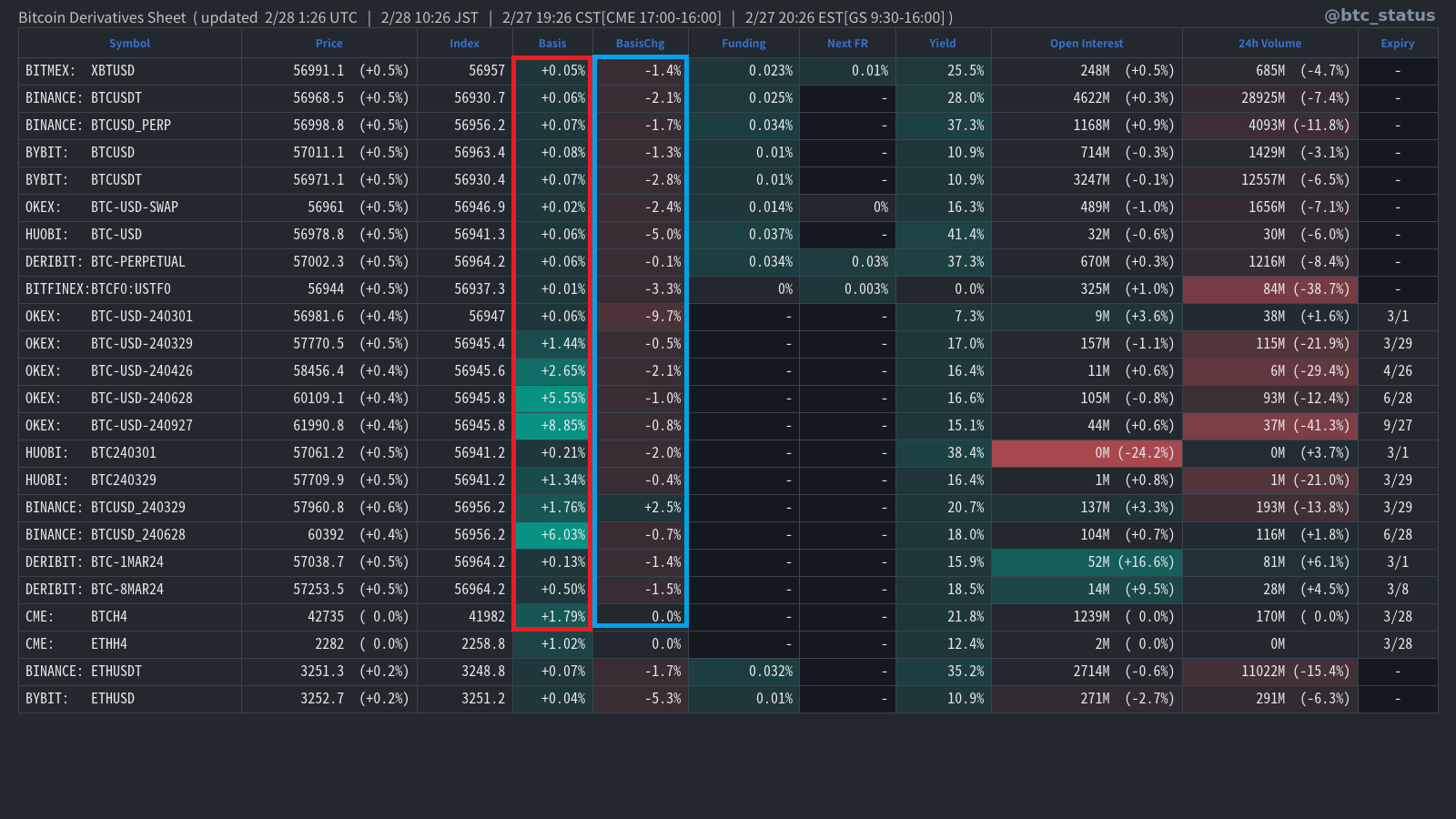Viewport: 1456px width, 819px height.
Task: Click the Next FR column header
Action: (x=847, y=44)
